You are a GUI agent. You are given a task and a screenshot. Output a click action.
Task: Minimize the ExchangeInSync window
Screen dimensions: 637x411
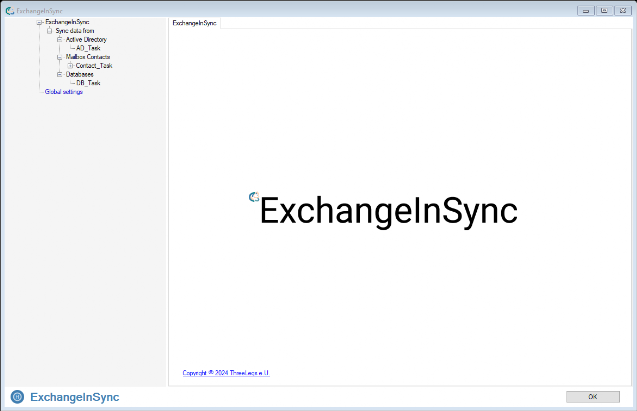coord(586,11)
